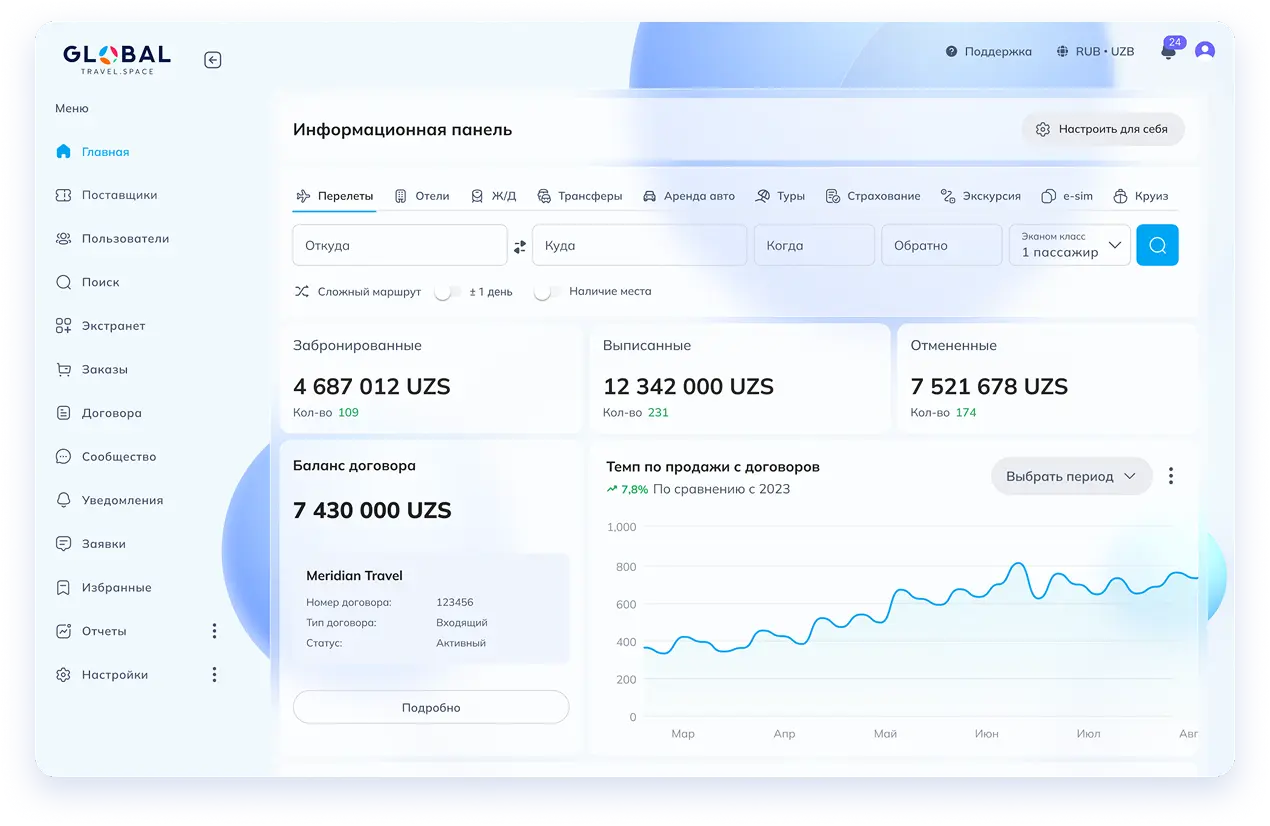Screen dimensions: 1270x826
Task: Expand the Настройки three-dot menu
Action: (214, 675)
